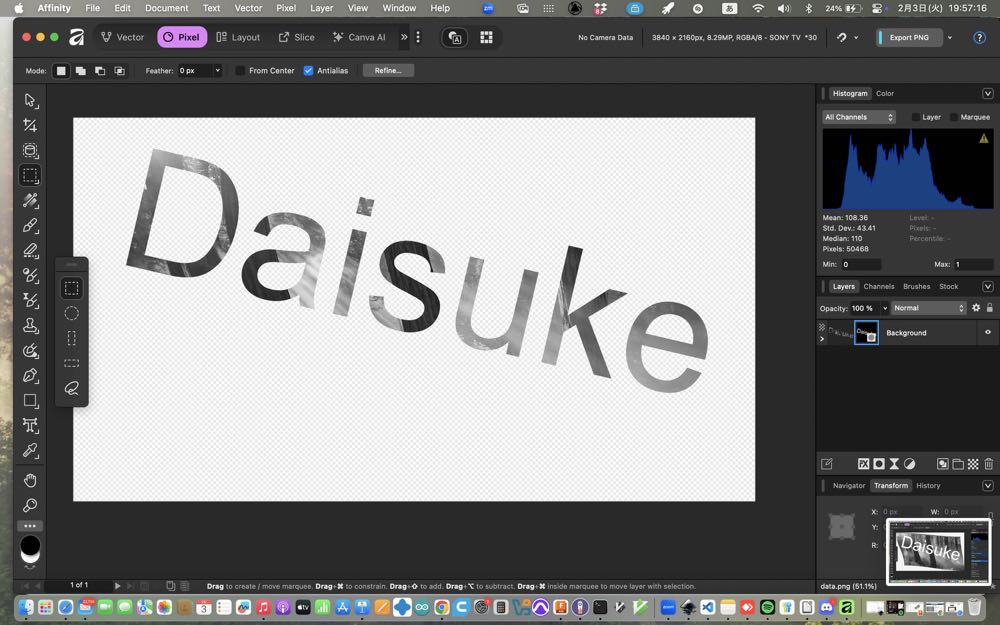Select the Color Picker eyedropper tool
This screenshot has width=1000, height=625.
click(x=30, y=451)
